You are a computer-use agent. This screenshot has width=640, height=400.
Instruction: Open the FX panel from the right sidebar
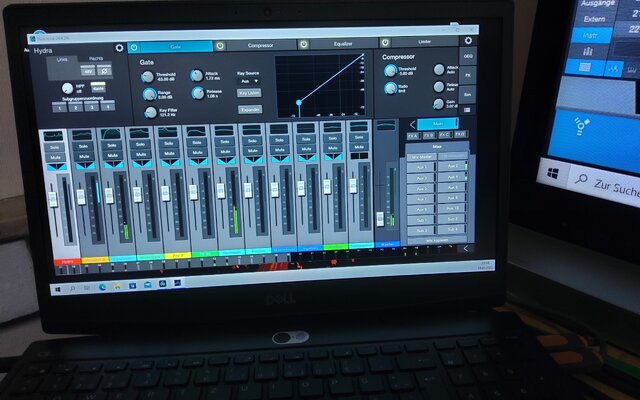pyautogui.click(x=468, y=76)
